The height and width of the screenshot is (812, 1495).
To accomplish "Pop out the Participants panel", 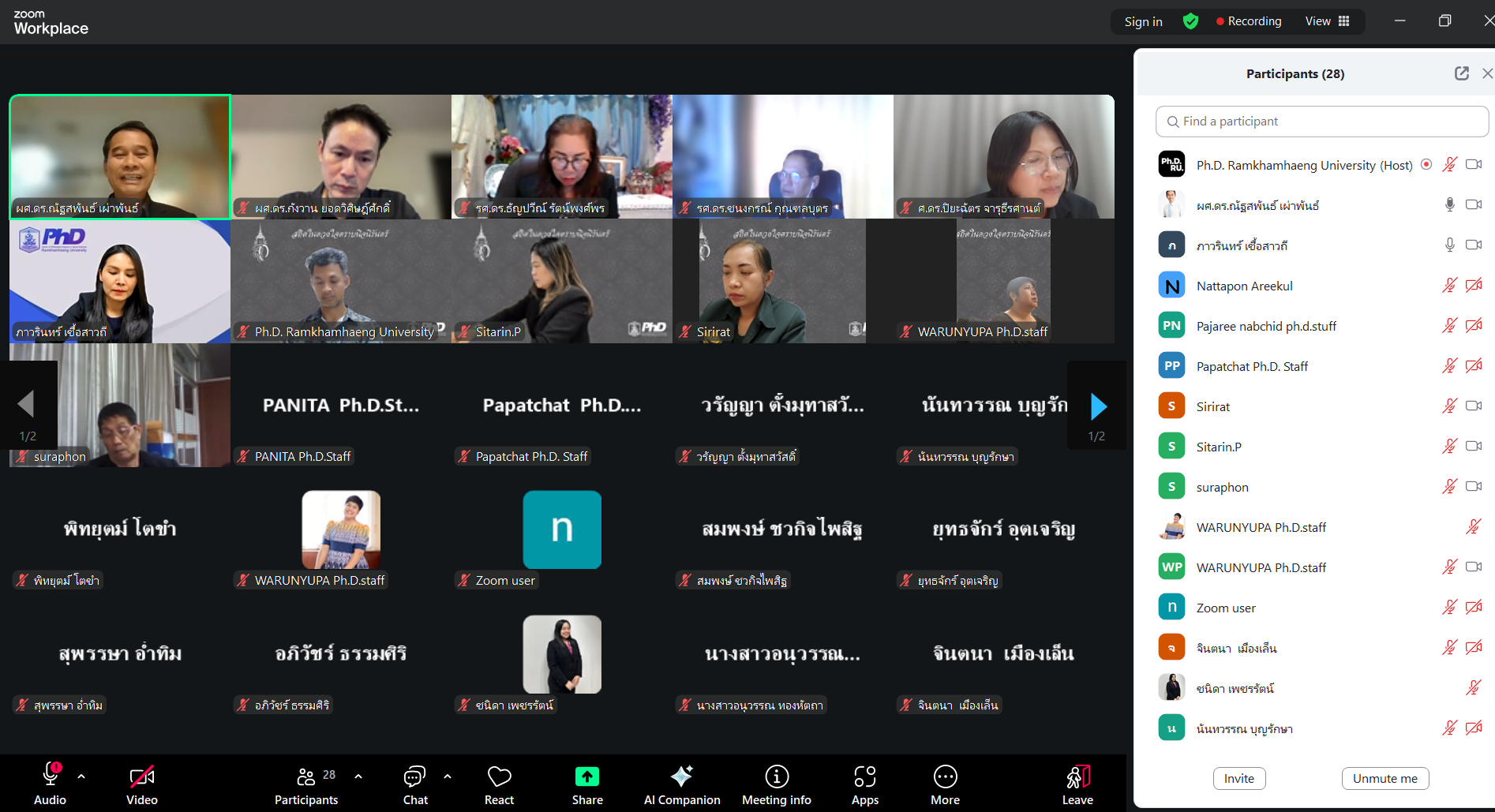I will (1461, 73).
